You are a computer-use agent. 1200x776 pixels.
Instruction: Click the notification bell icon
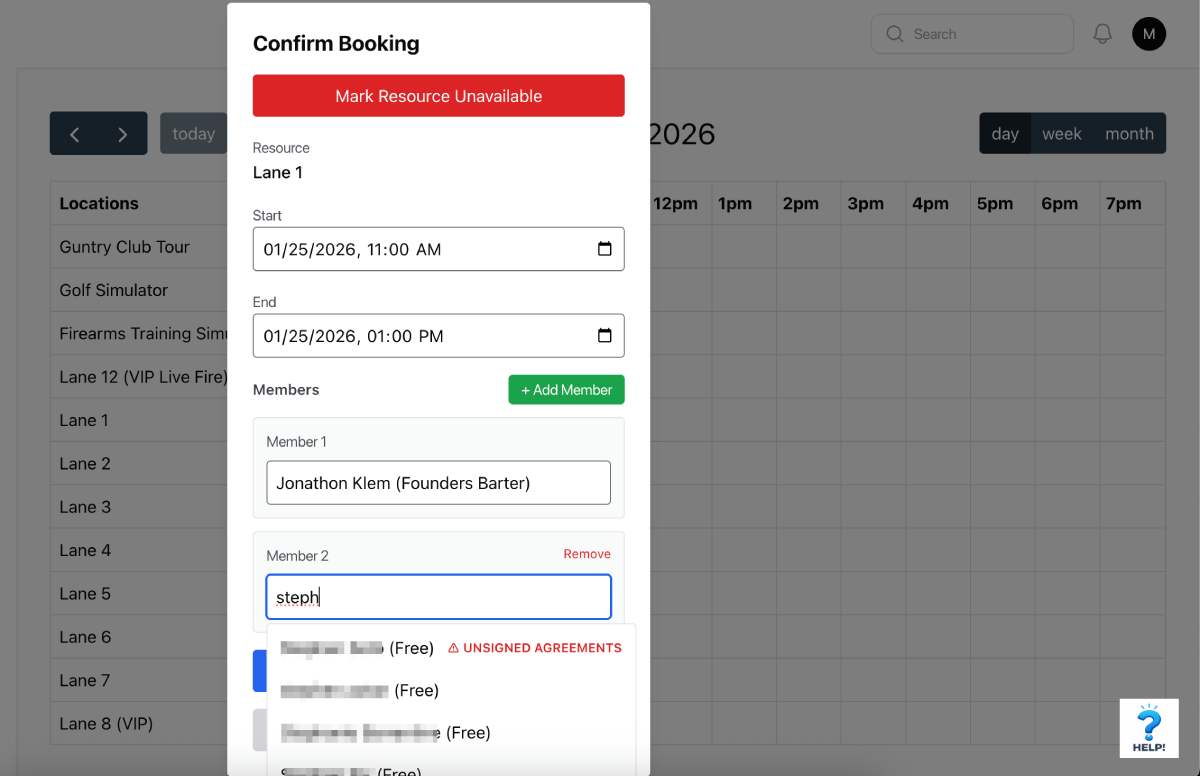[1102, 34]
